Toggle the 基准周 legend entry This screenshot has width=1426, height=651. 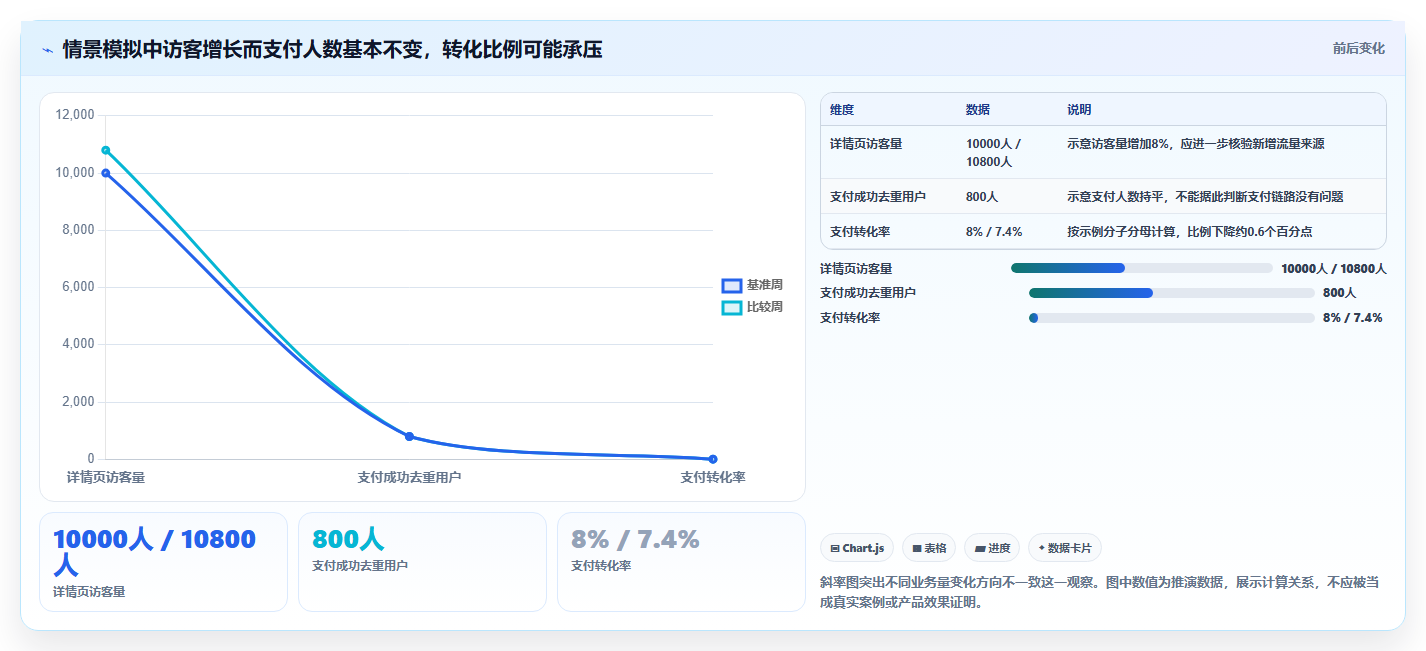(752, 285)
